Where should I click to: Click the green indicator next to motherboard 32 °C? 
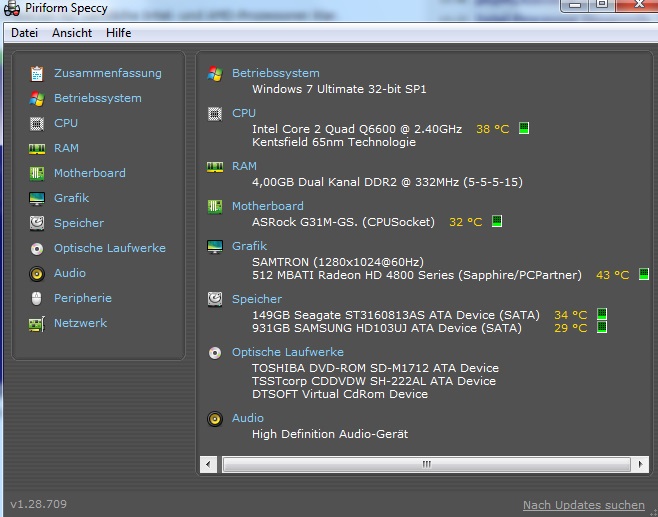point(496,221)
